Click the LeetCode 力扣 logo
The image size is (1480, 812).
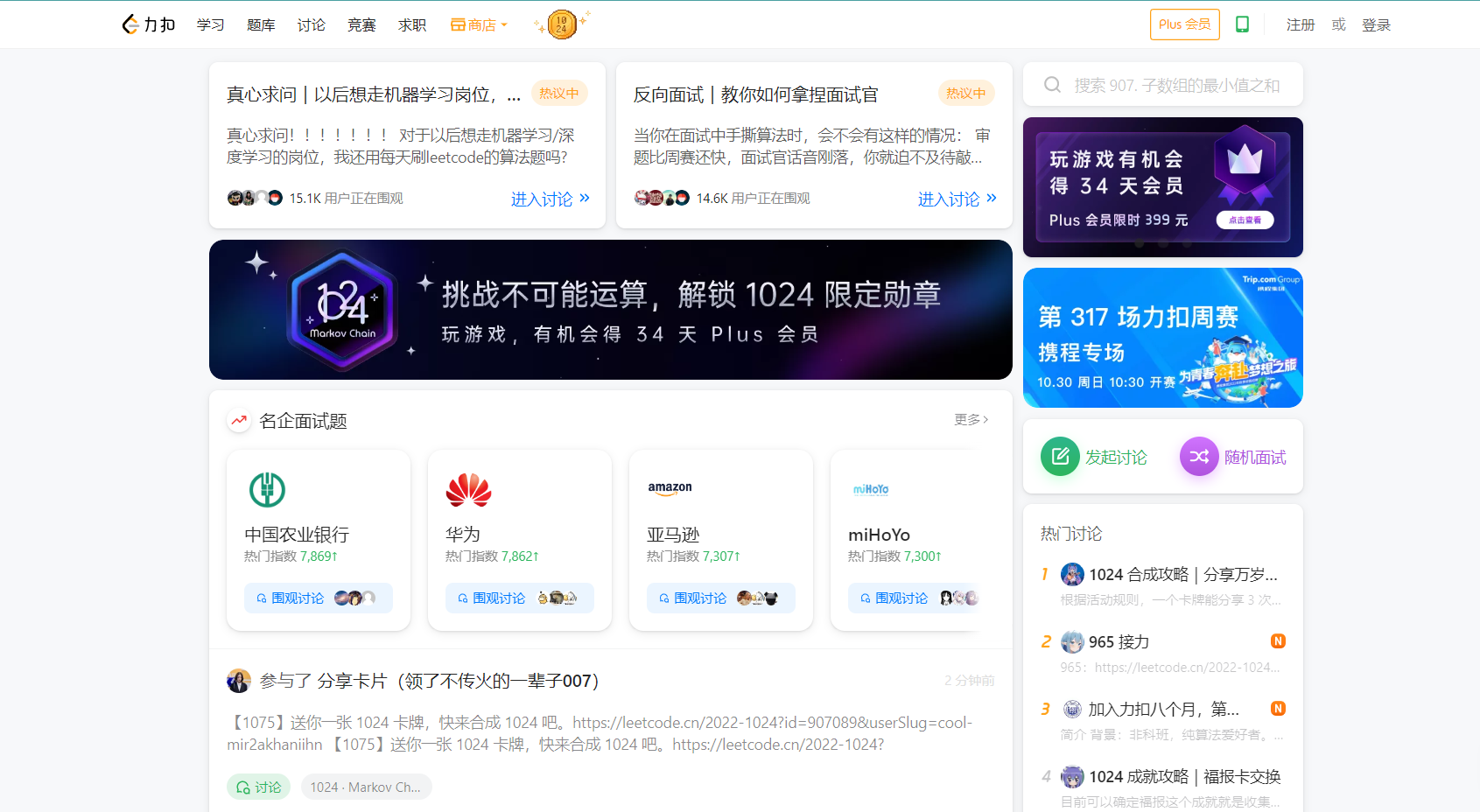click(149, 24)
